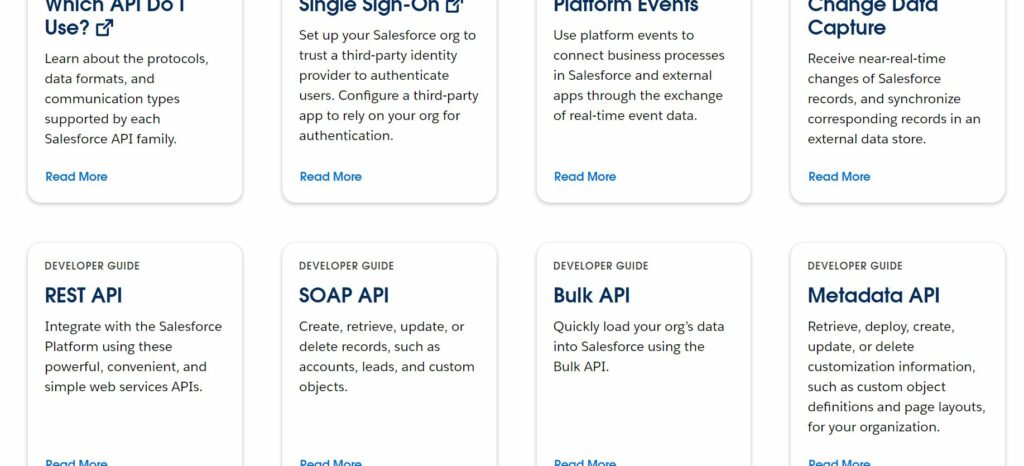The height and width of the screenshot is (466, 1024).
Task: Follow Read More in the Single Sign-On card
Action: point(330,176)
